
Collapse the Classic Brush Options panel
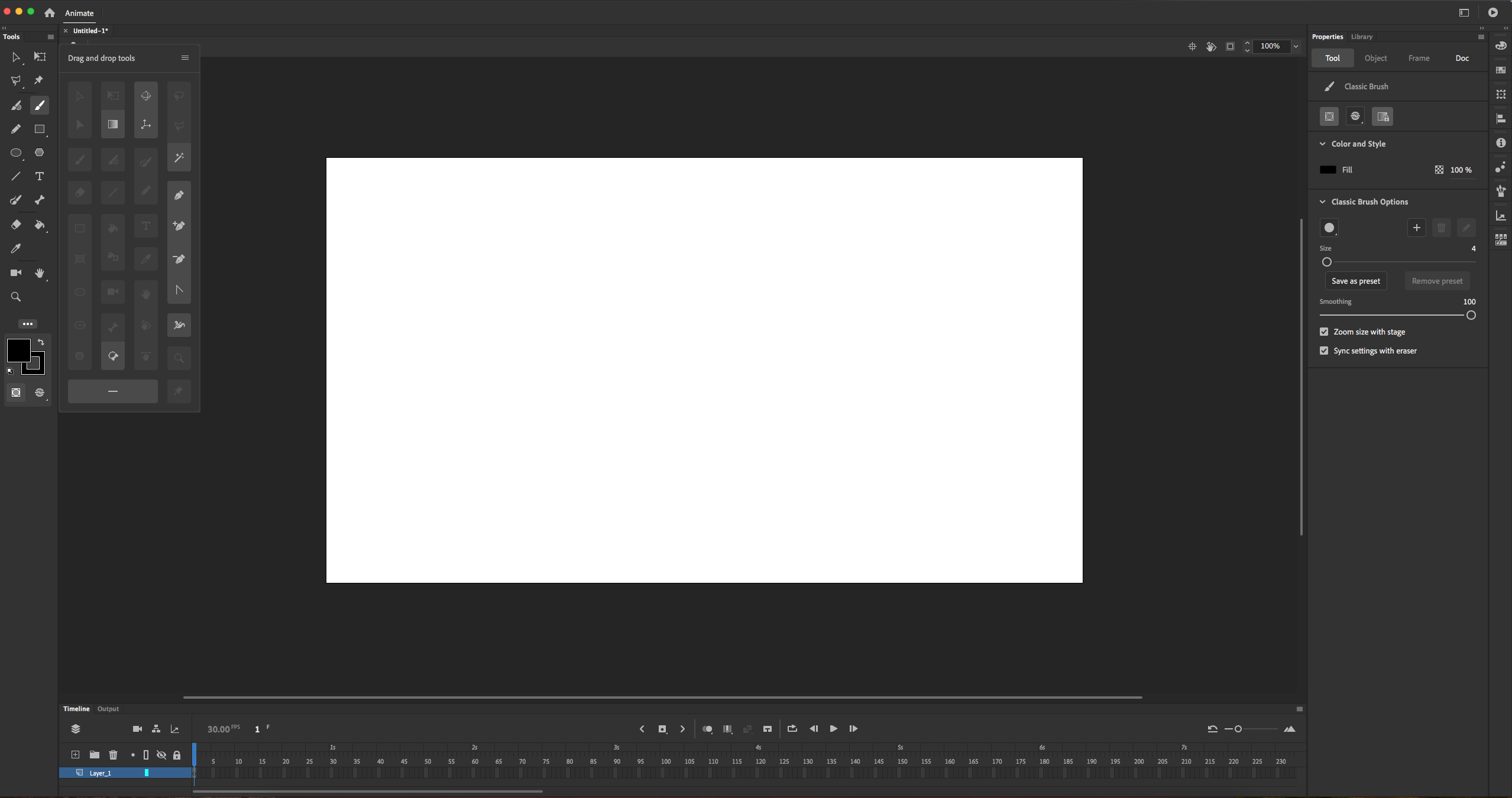click(x=1323, y=201)
